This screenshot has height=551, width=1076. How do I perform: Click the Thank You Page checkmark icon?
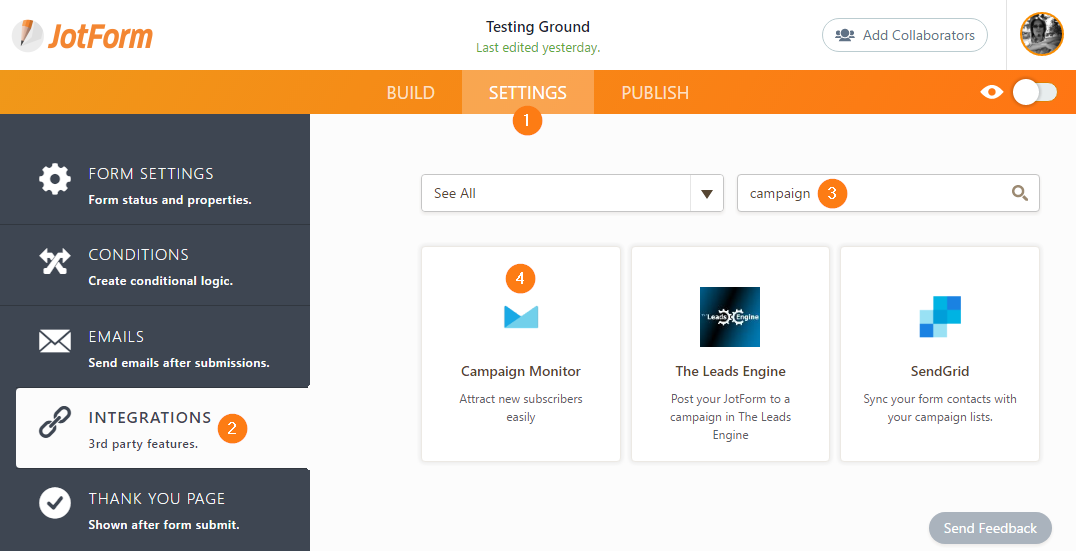click(55, 504)
